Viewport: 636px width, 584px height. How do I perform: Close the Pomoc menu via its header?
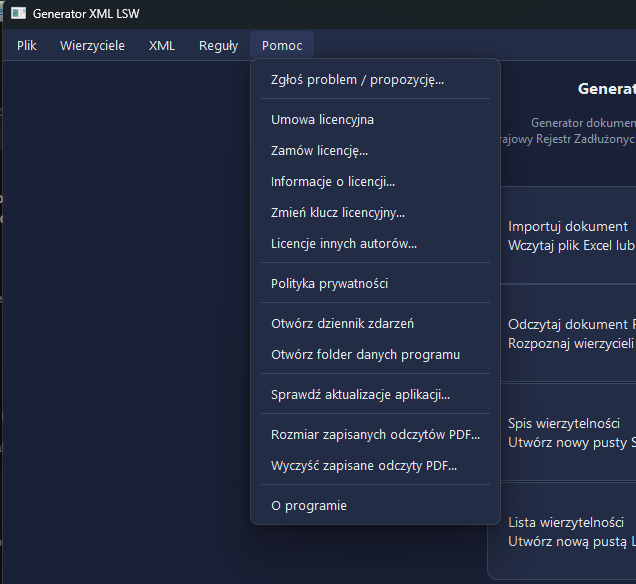282,45
